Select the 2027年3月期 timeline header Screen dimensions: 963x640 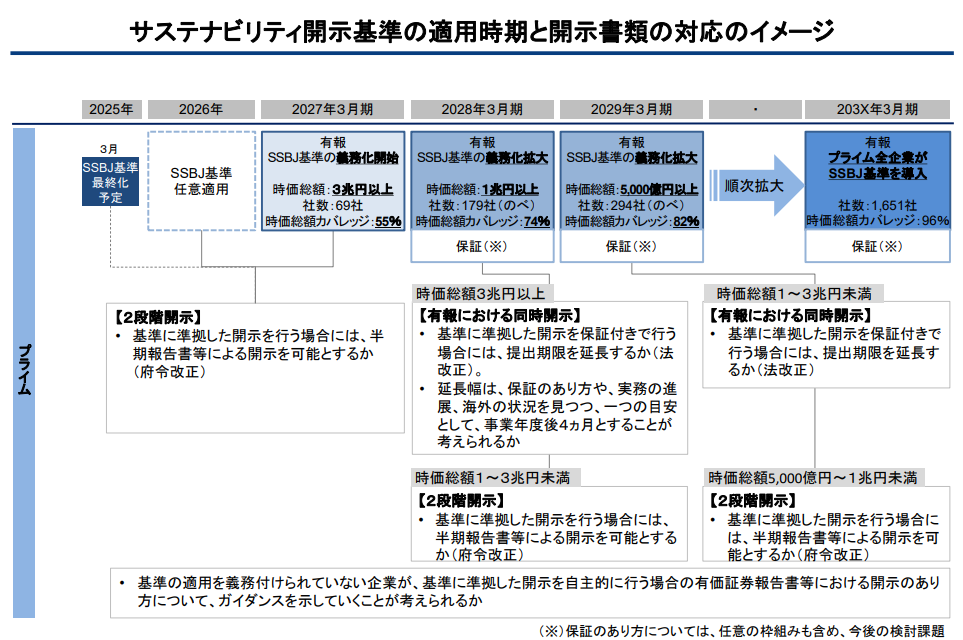(x=332, y=109)
